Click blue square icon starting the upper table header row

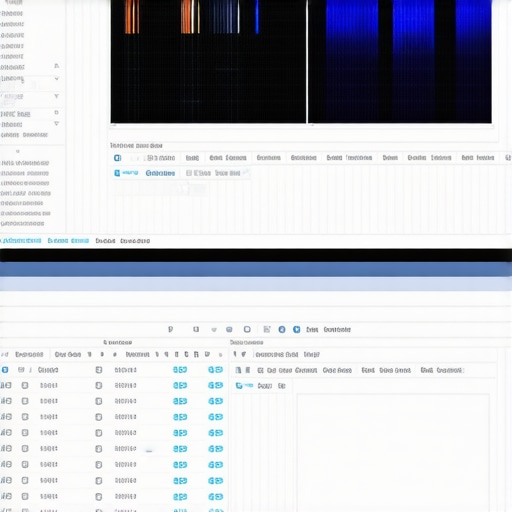pos(117,158)
